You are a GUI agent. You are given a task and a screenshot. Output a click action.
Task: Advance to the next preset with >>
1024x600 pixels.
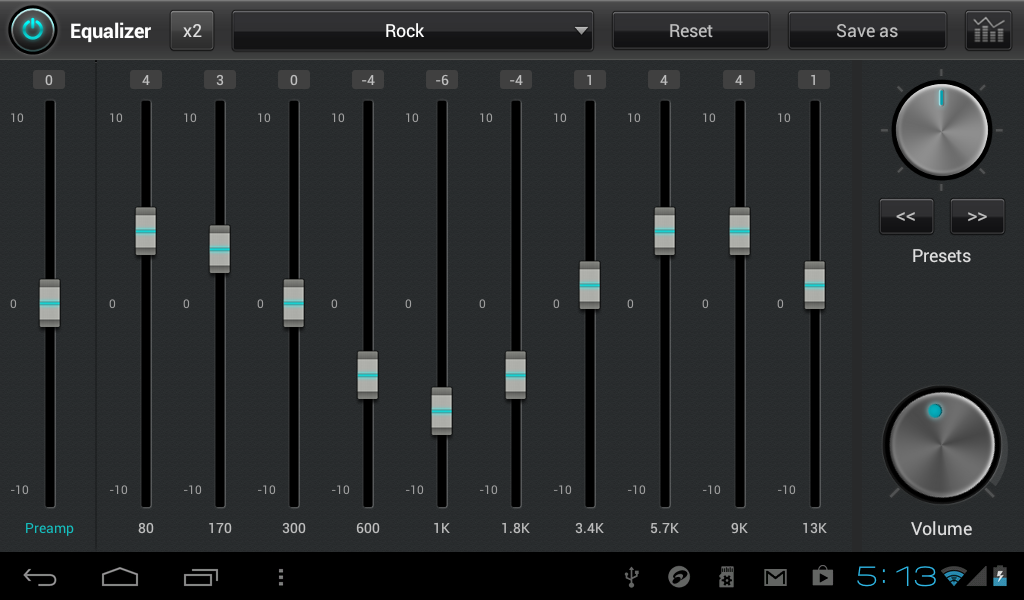tap(976, 216)
